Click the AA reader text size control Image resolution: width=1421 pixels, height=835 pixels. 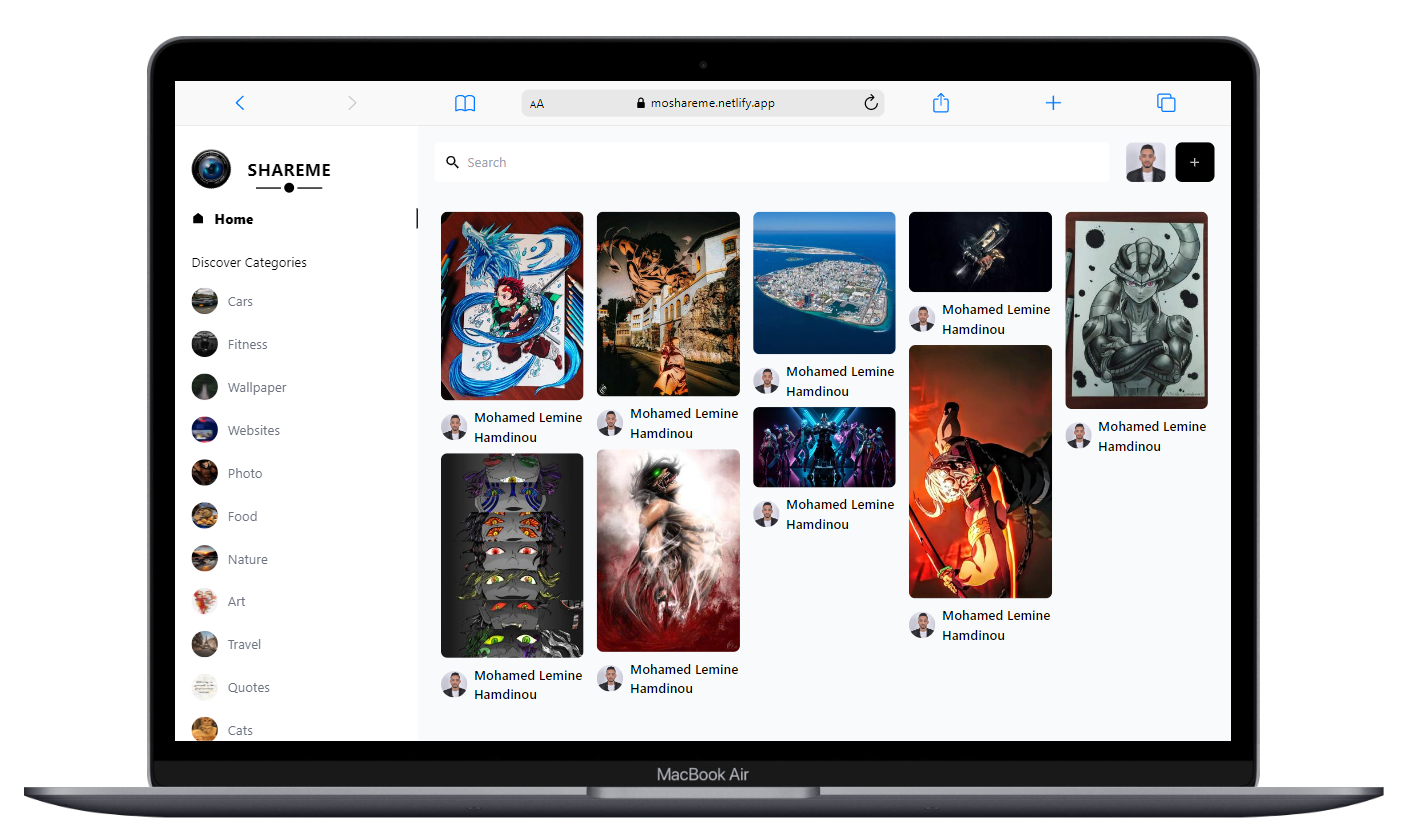coord(537,104)
